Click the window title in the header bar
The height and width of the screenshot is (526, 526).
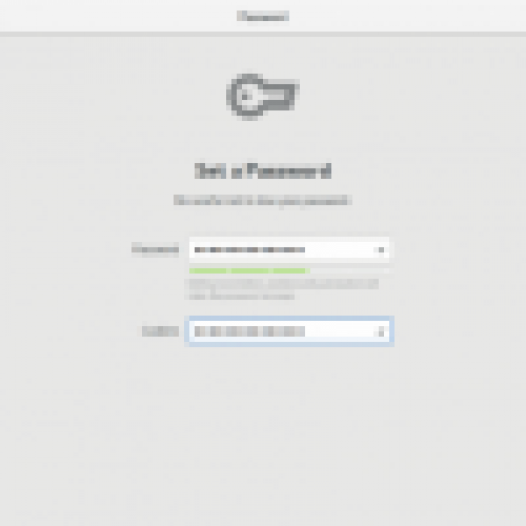point(263,16)
